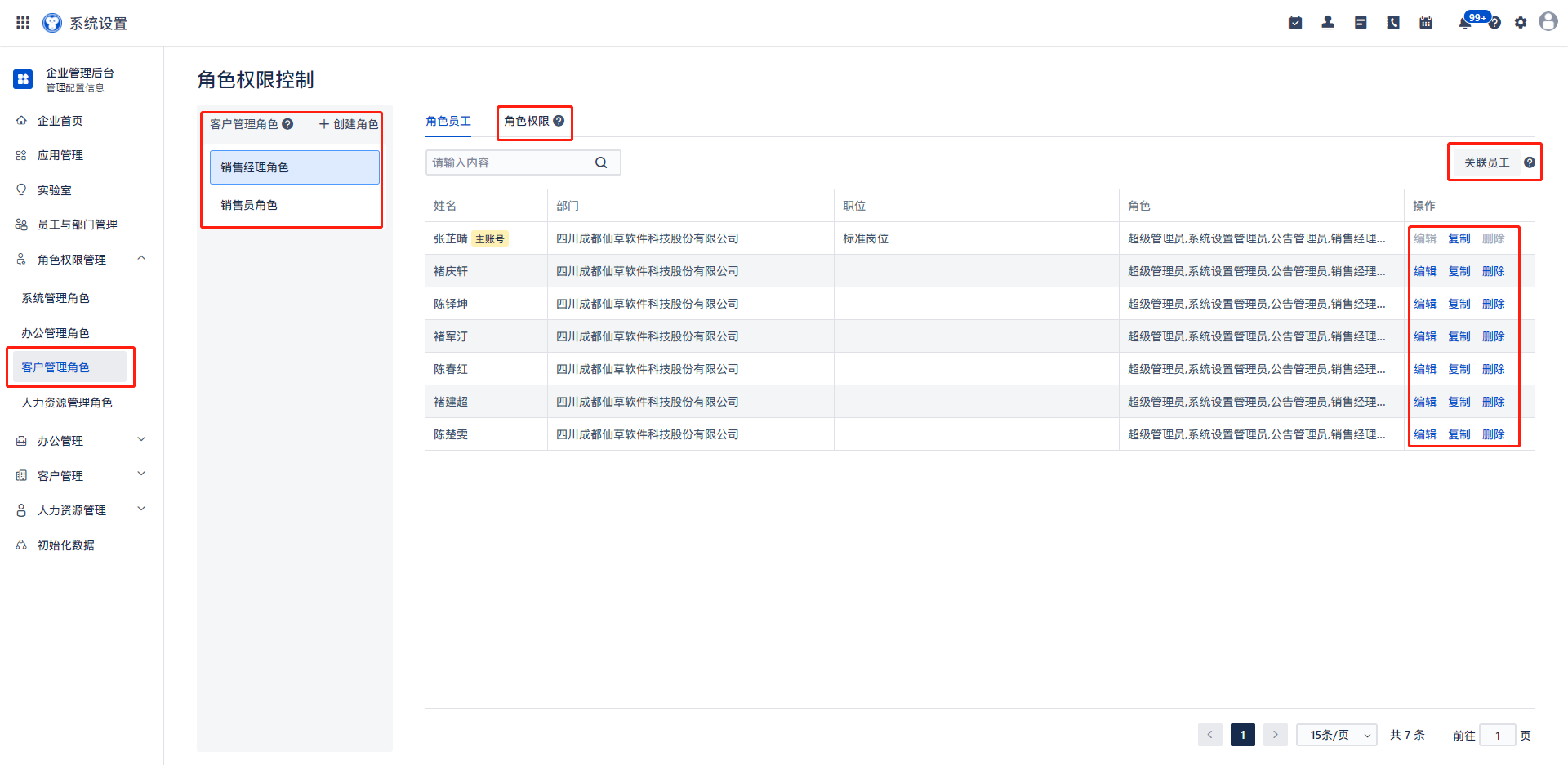The height and width of the screenshot is (765, 1568).
Task: Open the settings gear icon
Action: [x=1521, y=23]
